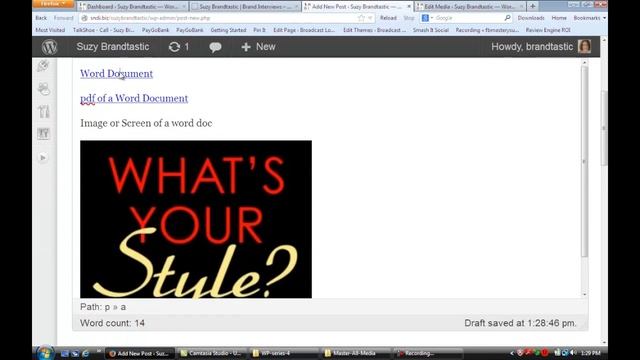
Task: Switch to the Dashboard - Suzy Brandtastic tab
Action: 133,7
